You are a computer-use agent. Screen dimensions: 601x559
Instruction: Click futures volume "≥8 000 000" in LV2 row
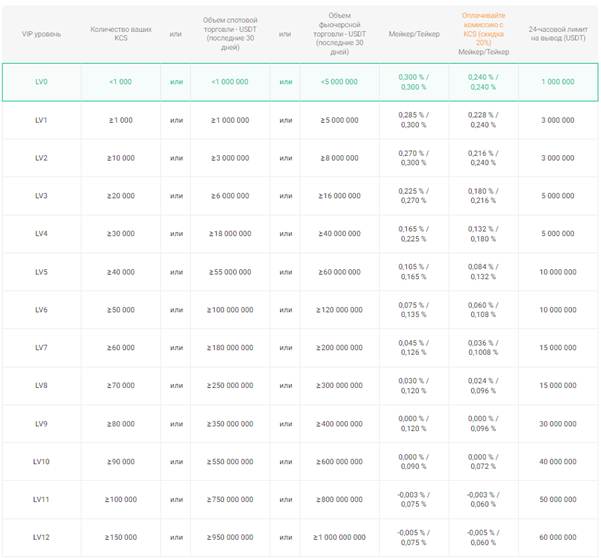pos(339,158)
